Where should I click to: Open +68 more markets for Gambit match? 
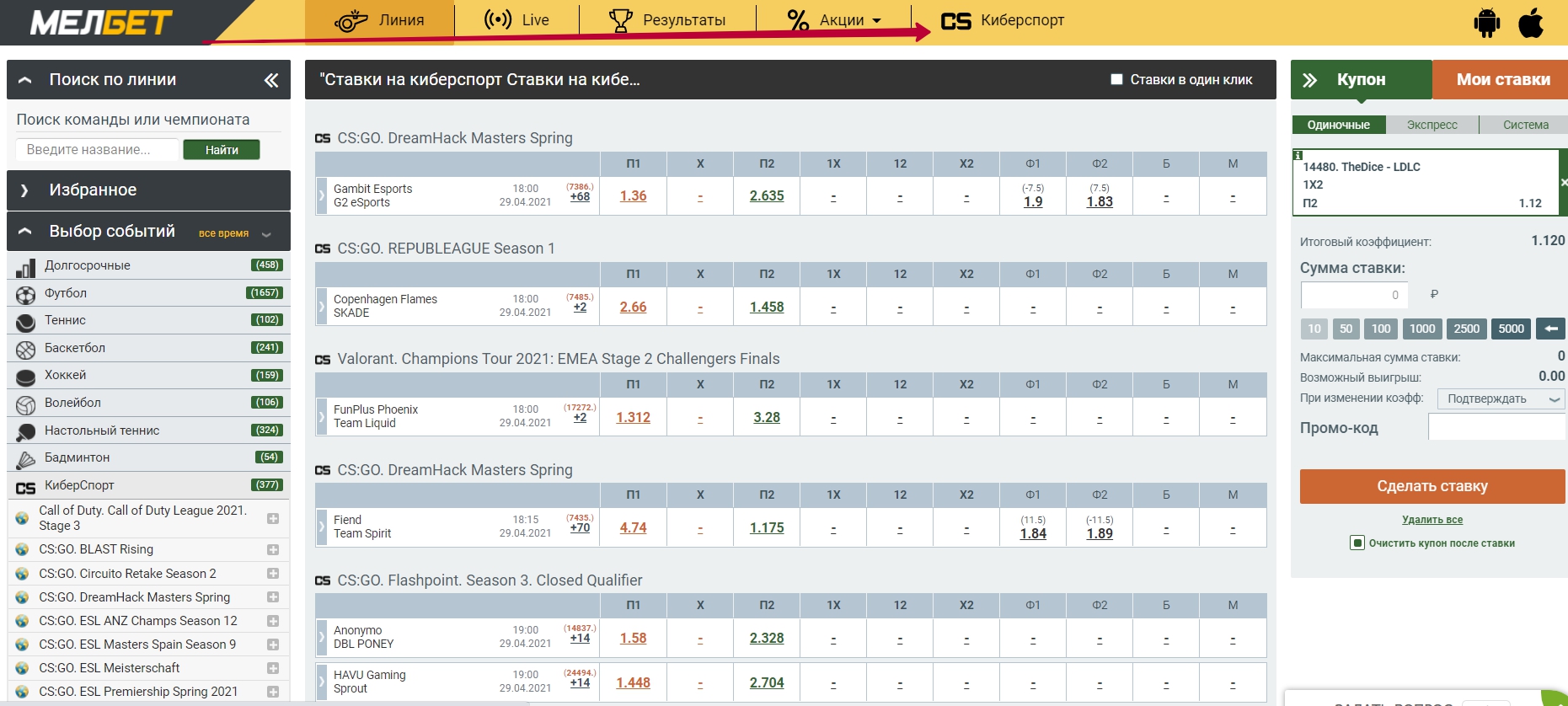[x=580, y=197]
